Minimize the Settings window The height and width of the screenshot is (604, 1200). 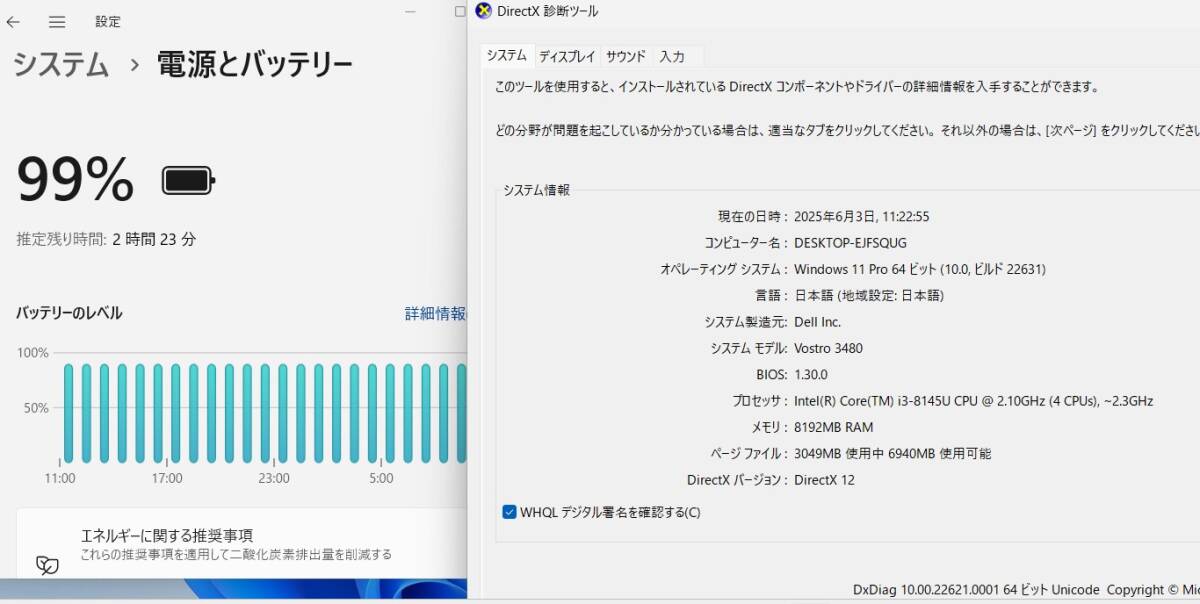pos(409,12)
